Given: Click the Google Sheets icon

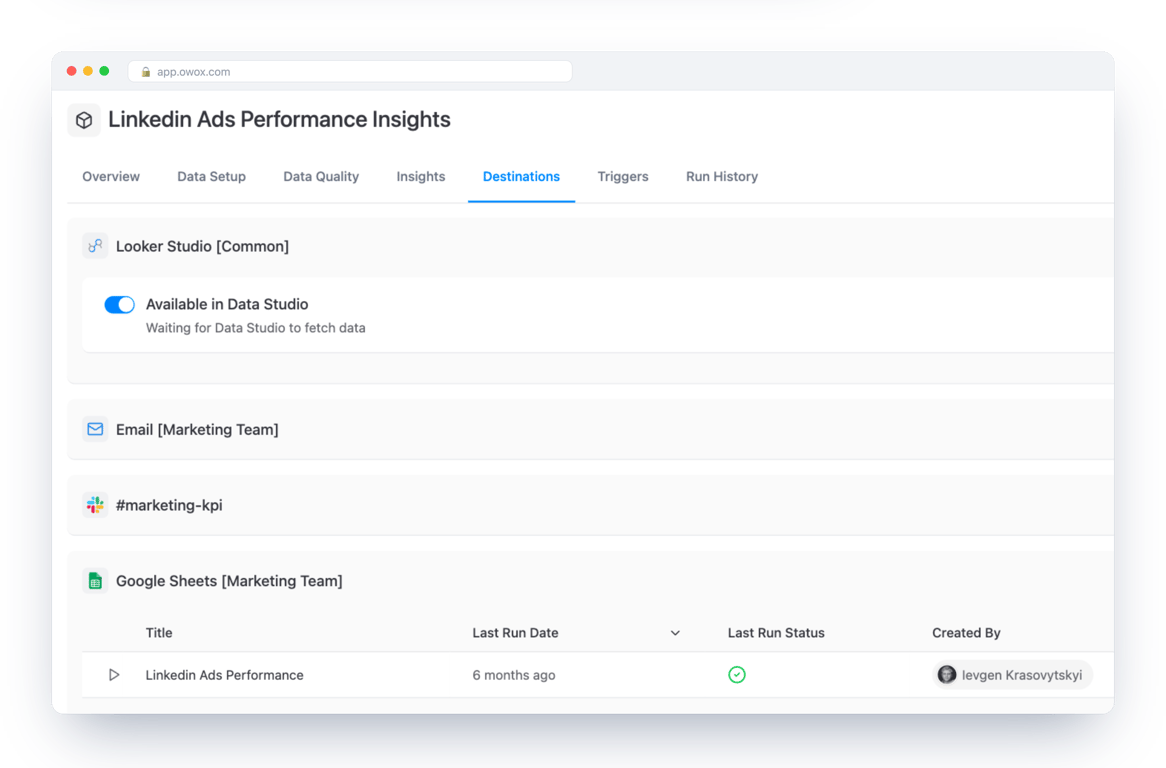Looking at the screenshot, I should tap(95, 581).
